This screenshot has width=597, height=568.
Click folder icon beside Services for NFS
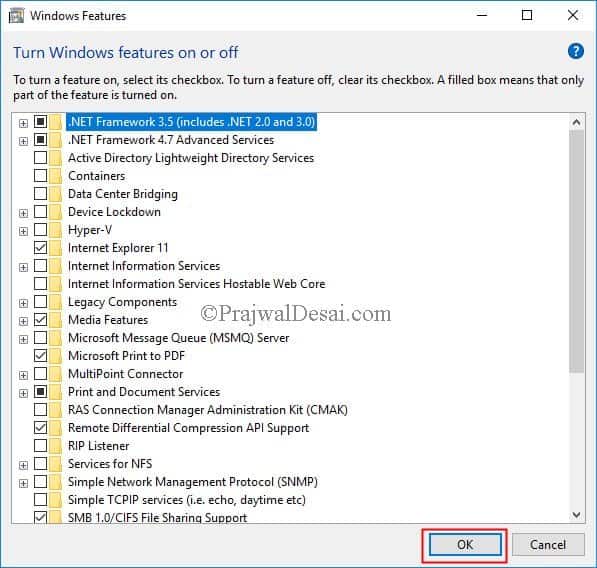[x=55, y=464]
